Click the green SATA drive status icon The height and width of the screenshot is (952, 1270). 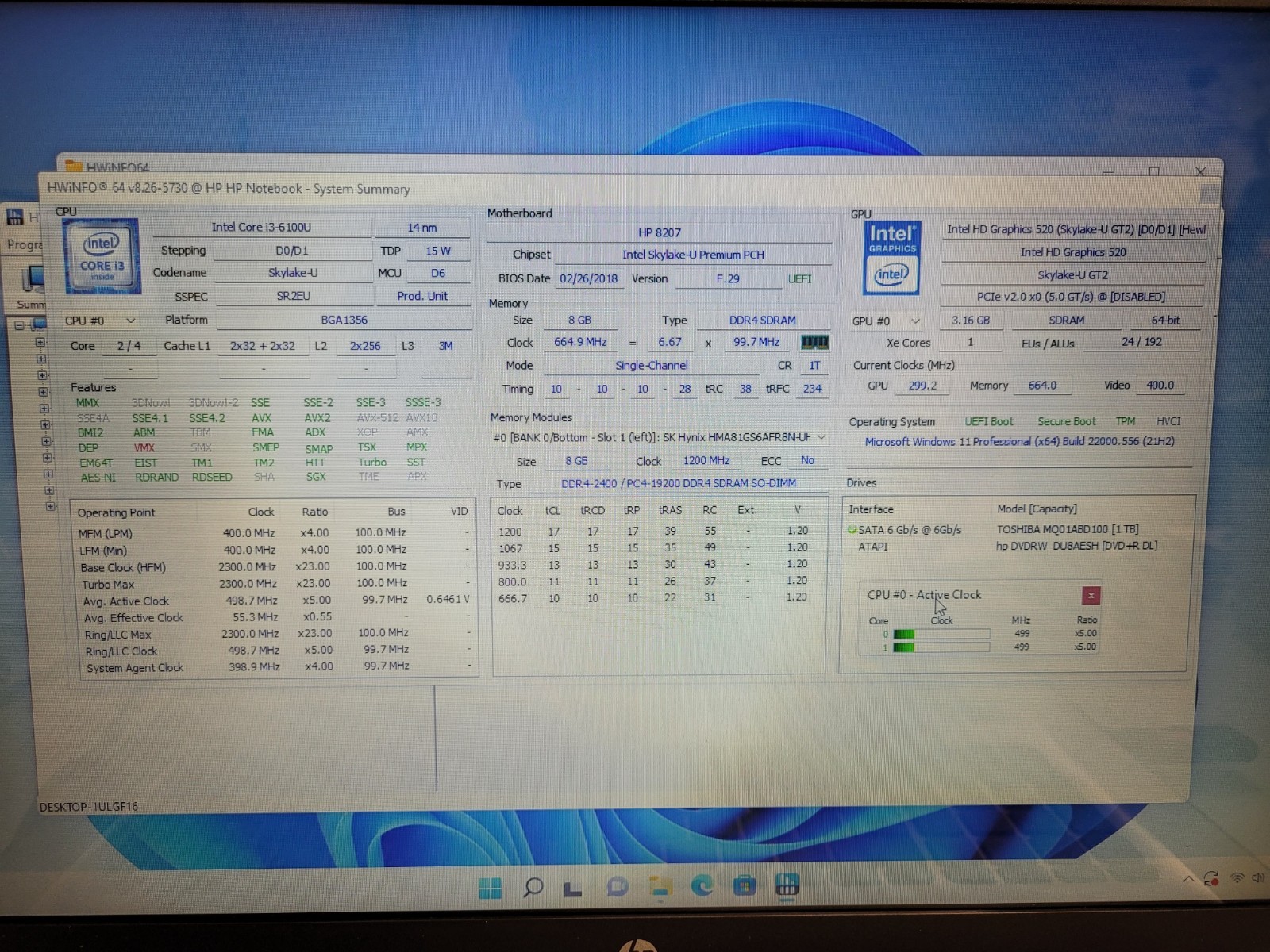click(x=852, y=530)
